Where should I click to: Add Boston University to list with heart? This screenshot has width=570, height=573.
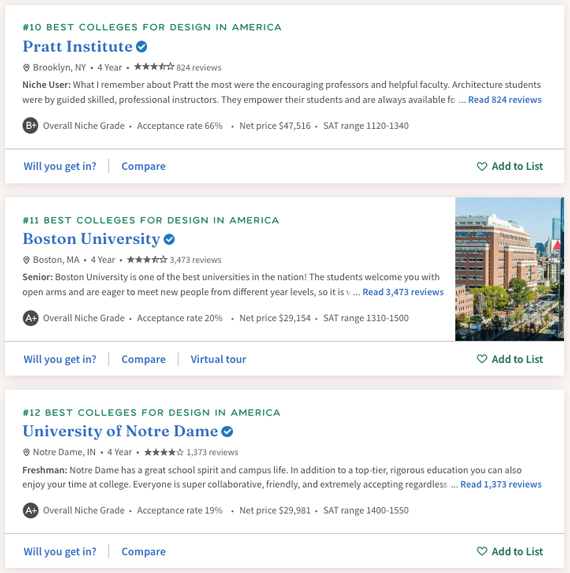[x=510, y=359]
